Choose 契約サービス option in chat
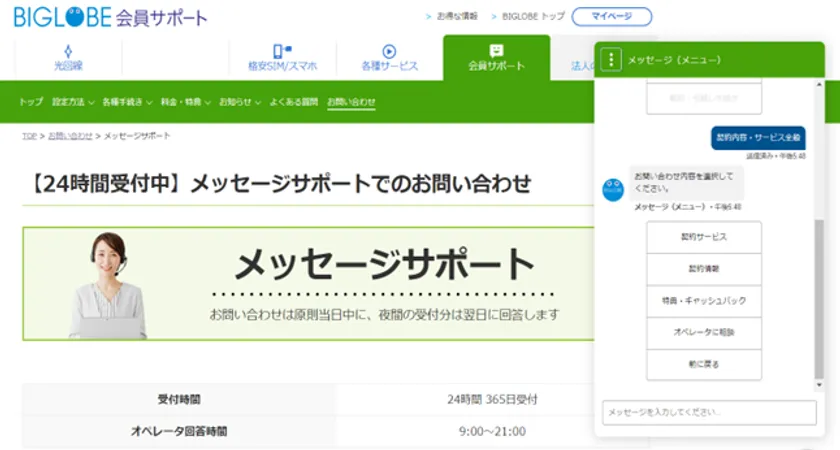The width and height of the screenshot is (840, 450). click(704, 237)
